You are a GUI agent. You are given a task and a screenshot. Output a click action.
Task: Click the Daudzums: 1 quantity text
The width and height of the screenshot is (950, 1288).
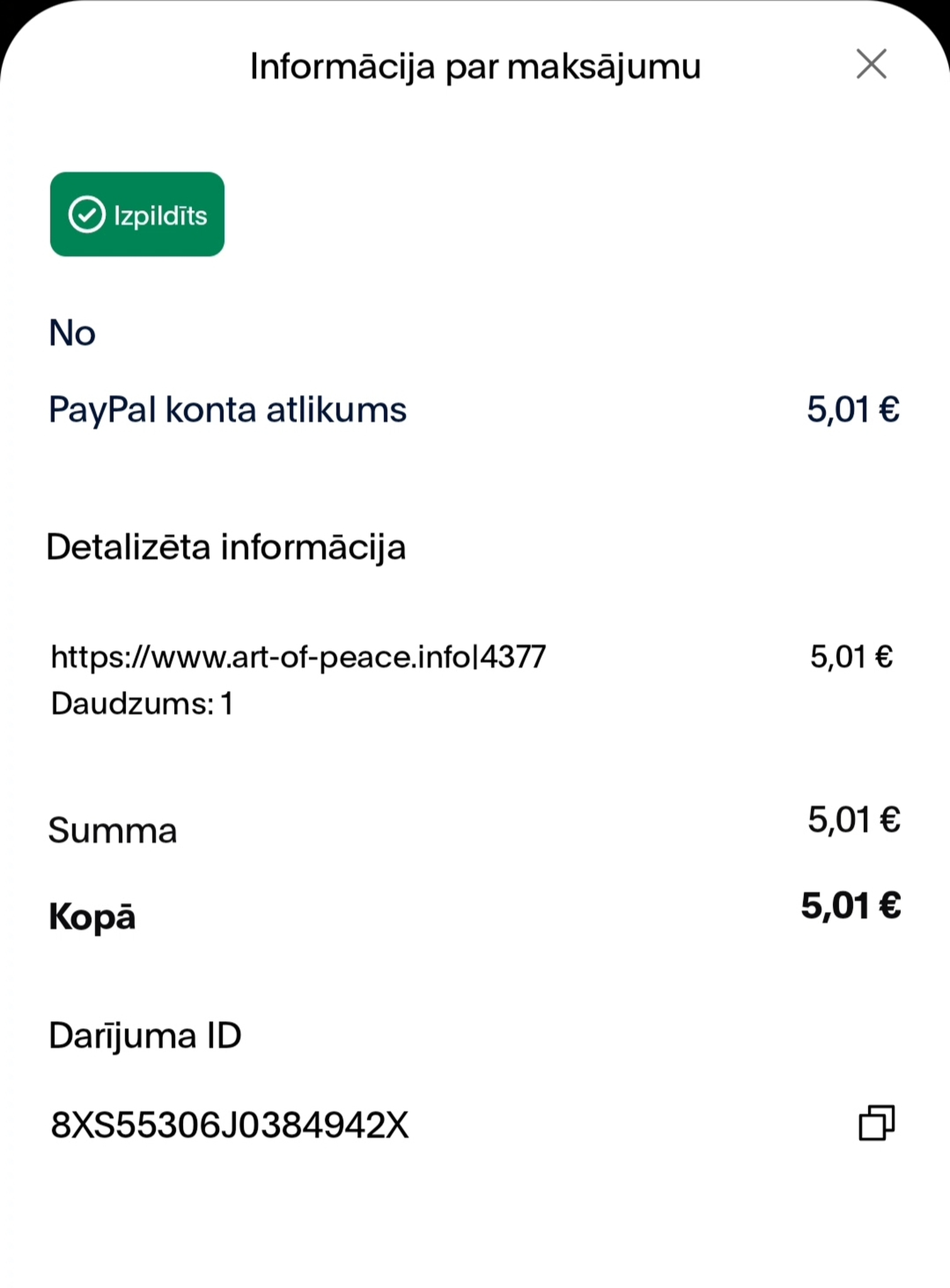point(142,703)
